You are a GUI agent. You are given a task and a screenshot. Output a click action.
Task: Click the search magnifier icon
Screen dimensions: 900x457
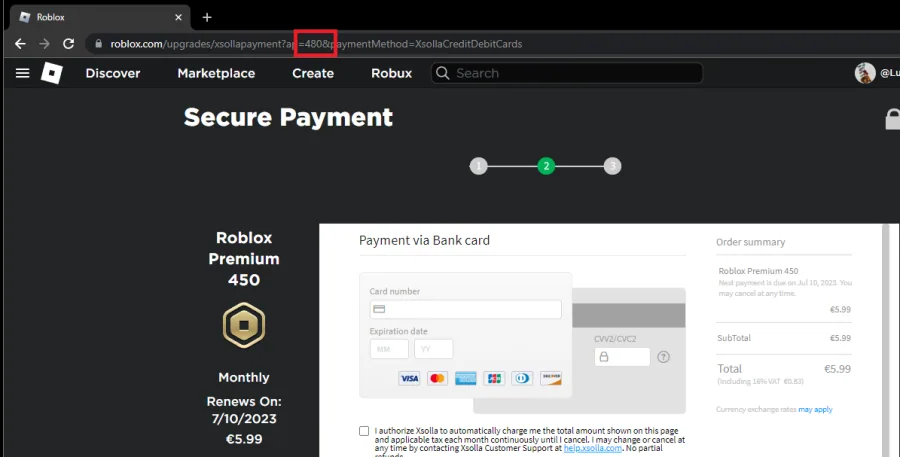coord(443,73)
